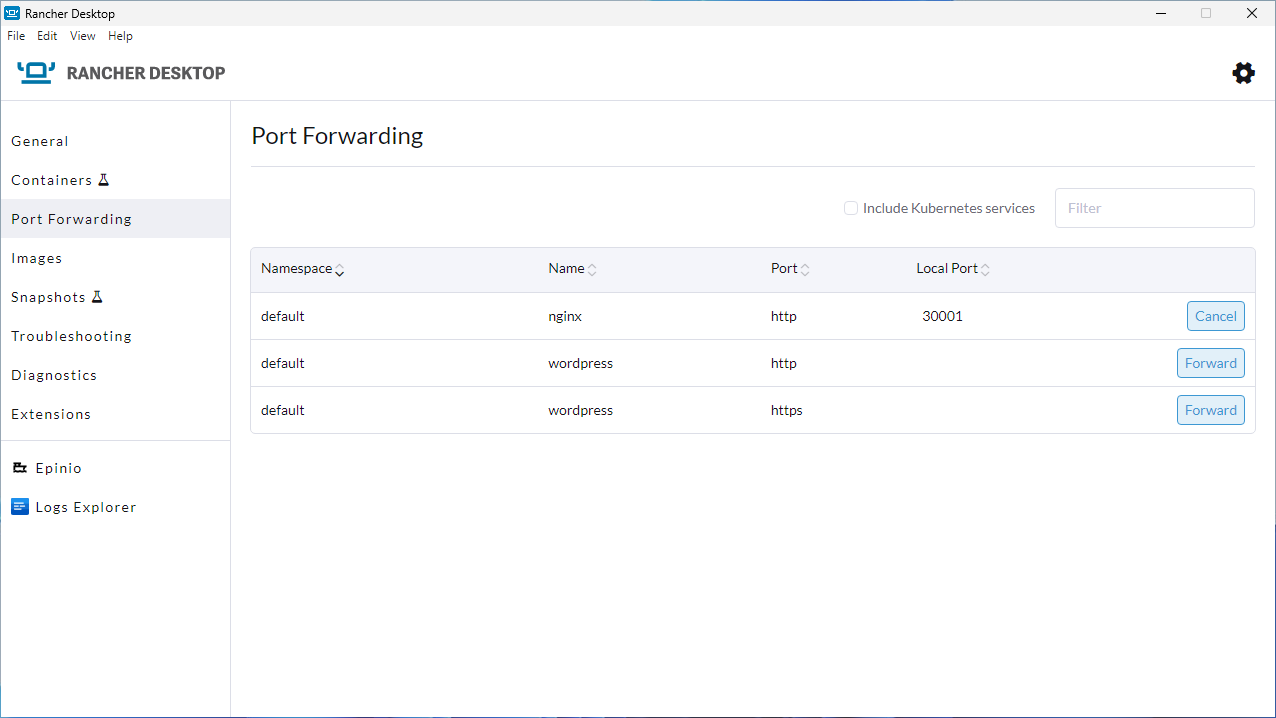Viewport: 1276px width, 718px height.
Task: Click the Rancher Desktop title bar icon
Action: tap(12, 13)
